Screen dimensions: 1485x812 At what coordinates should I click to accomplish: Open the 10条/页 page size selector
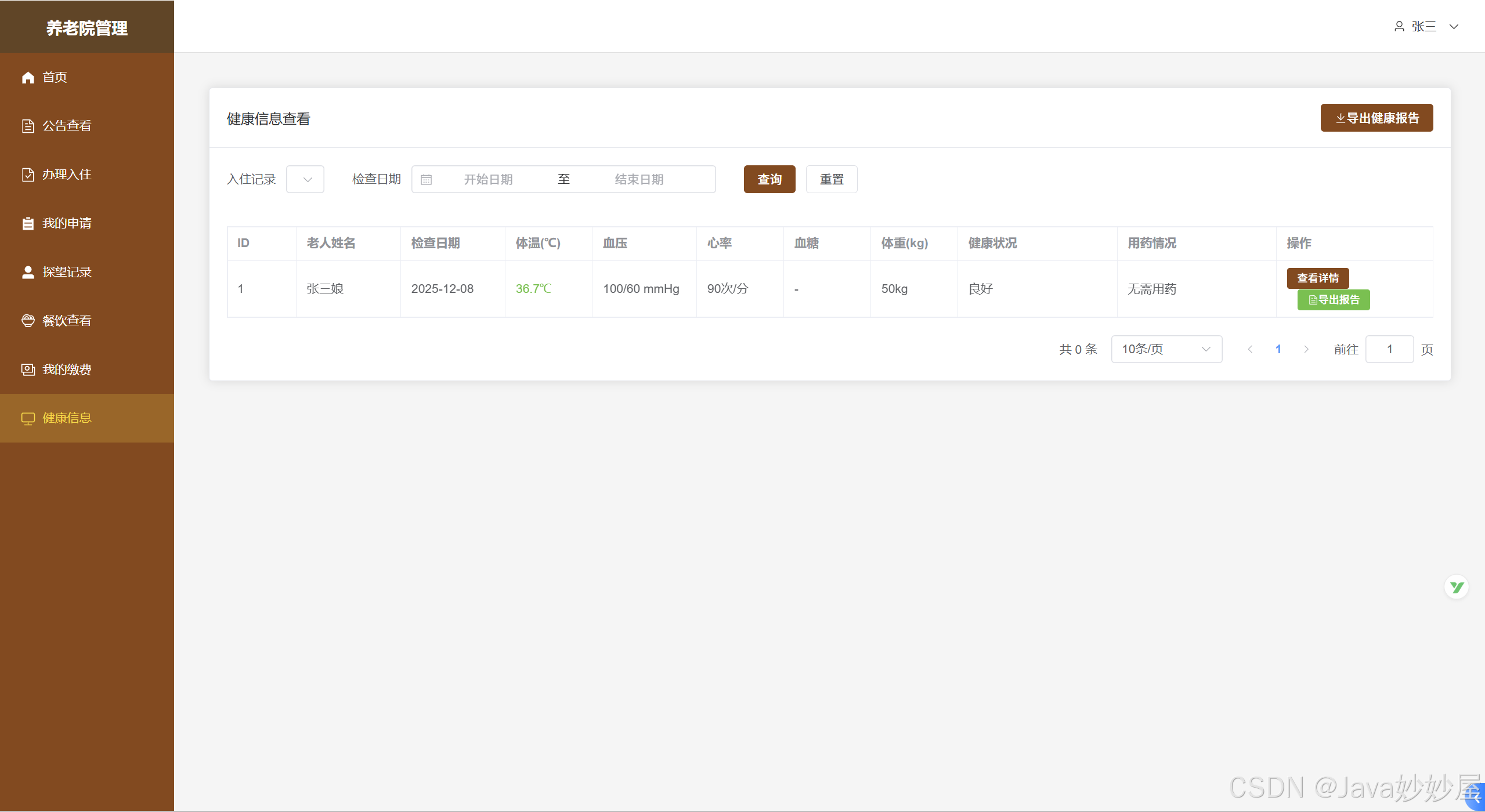[x=1166, y=349]
